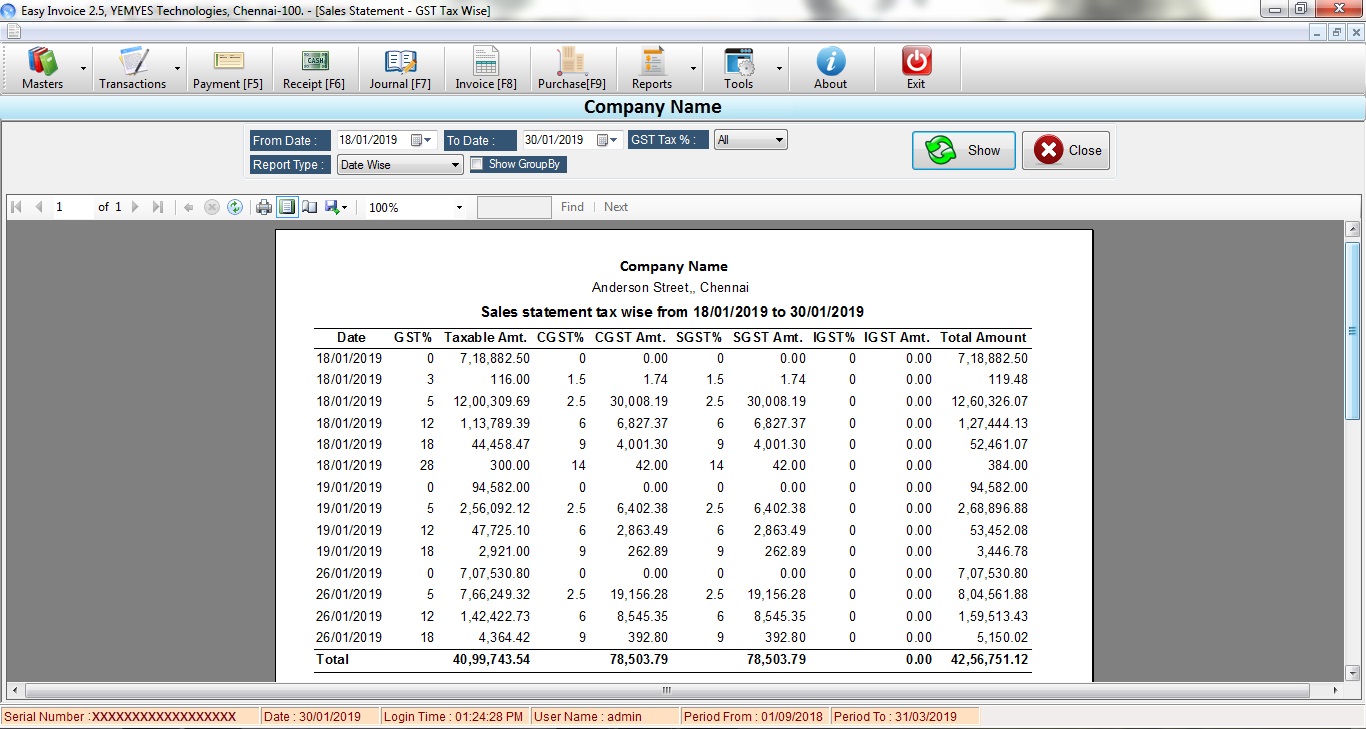1366x729 pixels.
Task: Expand Masters dropdown arrow
Action: click(x=82, y=69)
